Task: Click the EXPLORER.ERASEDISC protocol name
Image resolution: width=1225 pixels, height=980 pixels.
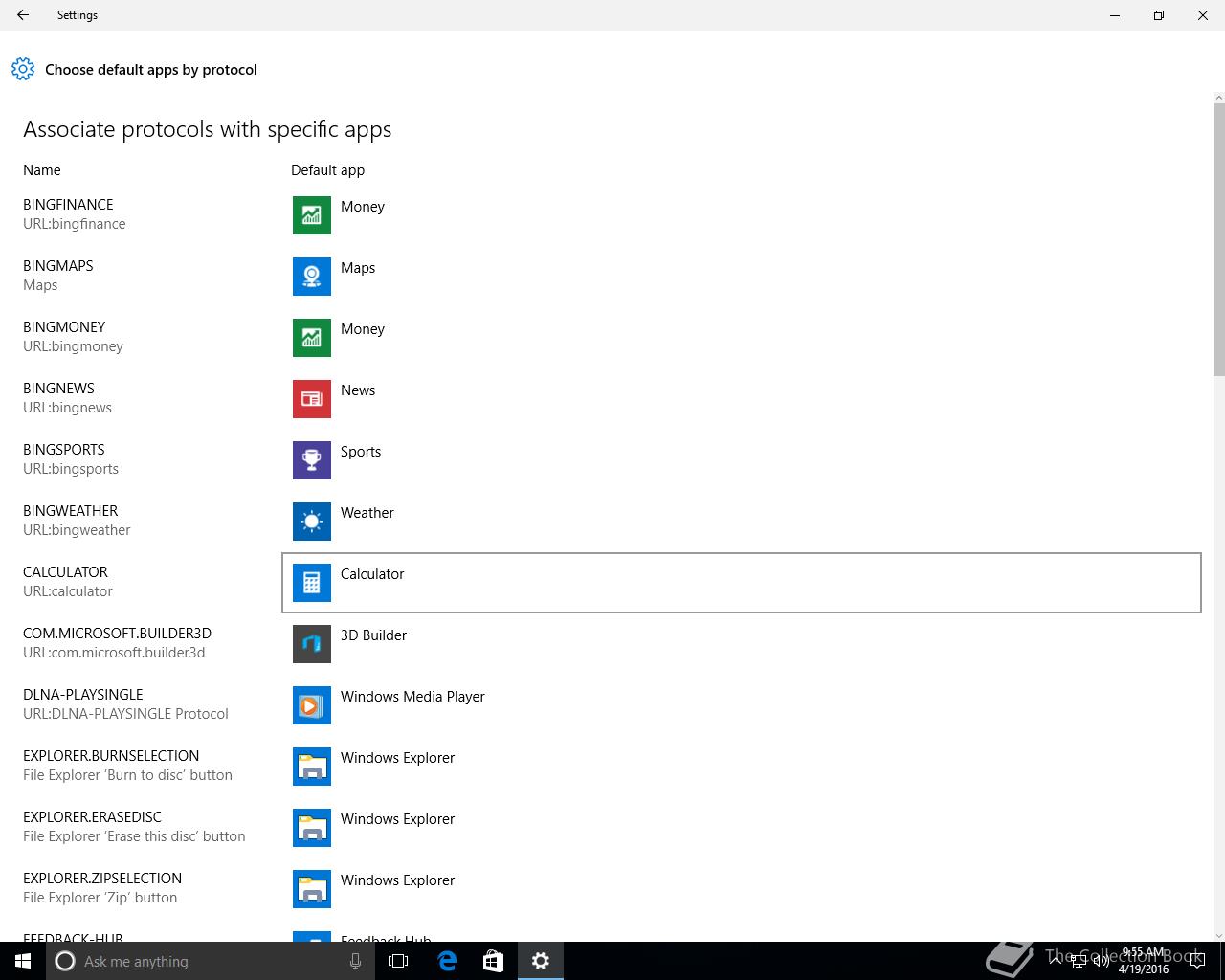Action: tap(92, 817)
